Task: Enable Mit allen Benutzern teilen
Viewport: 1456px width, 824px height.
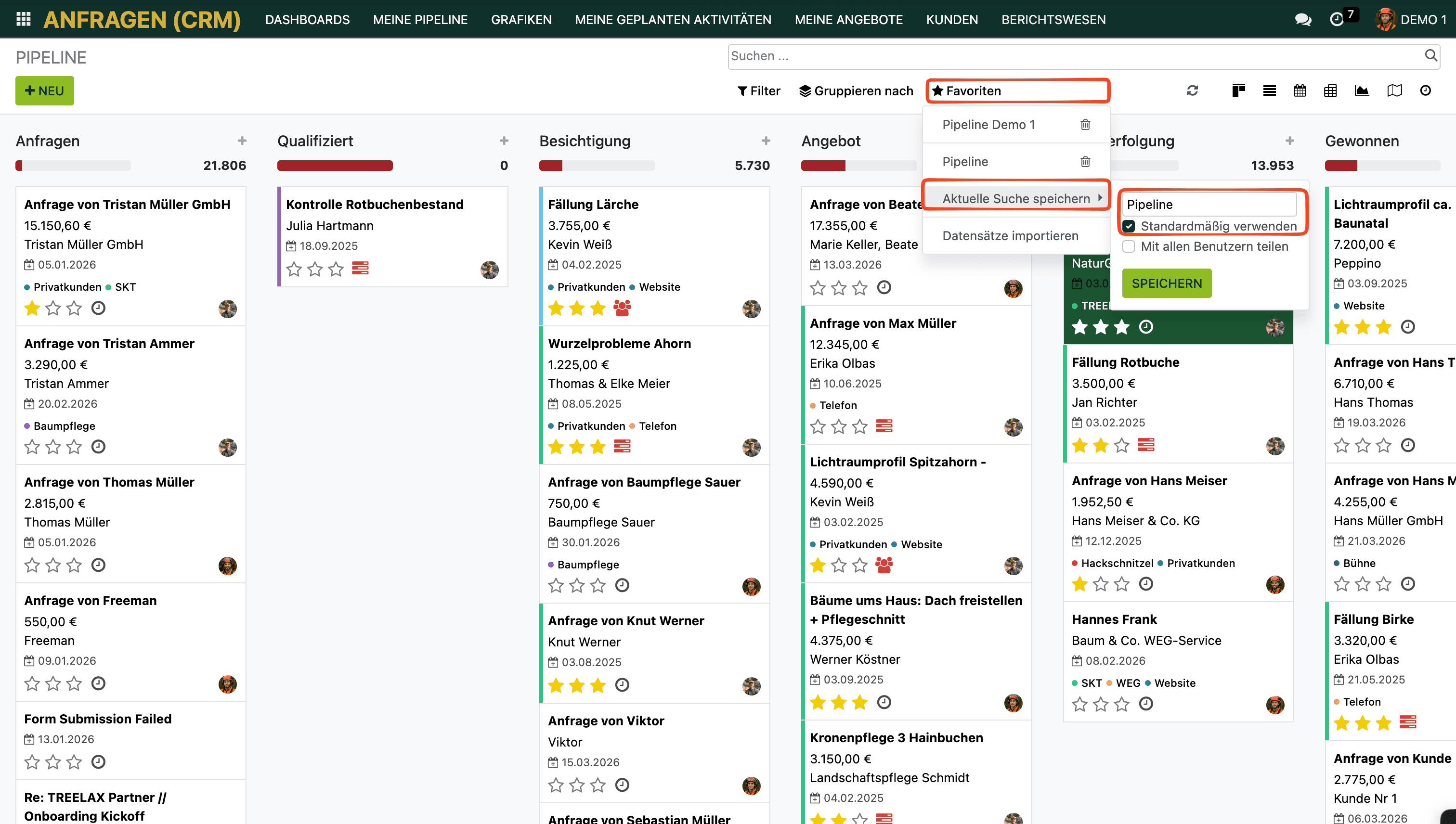Action: pos(1129,247)
